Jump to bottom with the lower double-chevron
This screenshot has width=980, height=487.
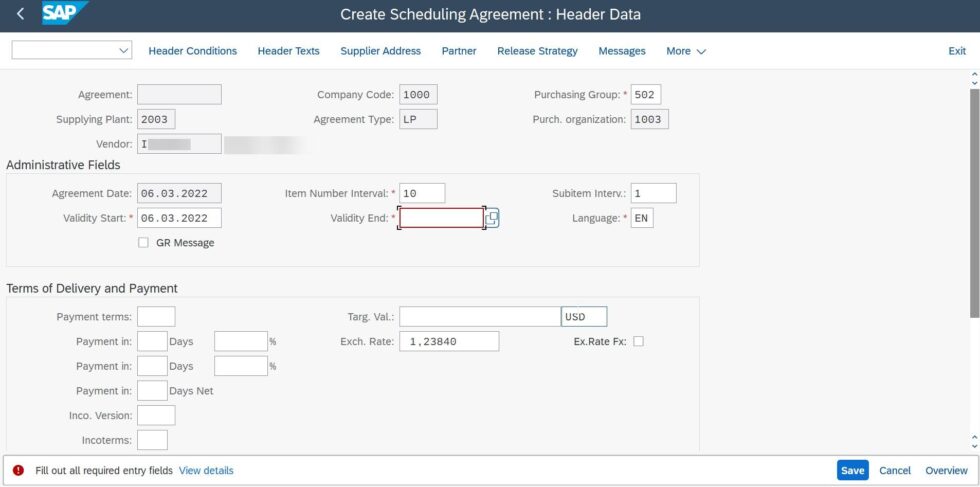pos(973,440)
